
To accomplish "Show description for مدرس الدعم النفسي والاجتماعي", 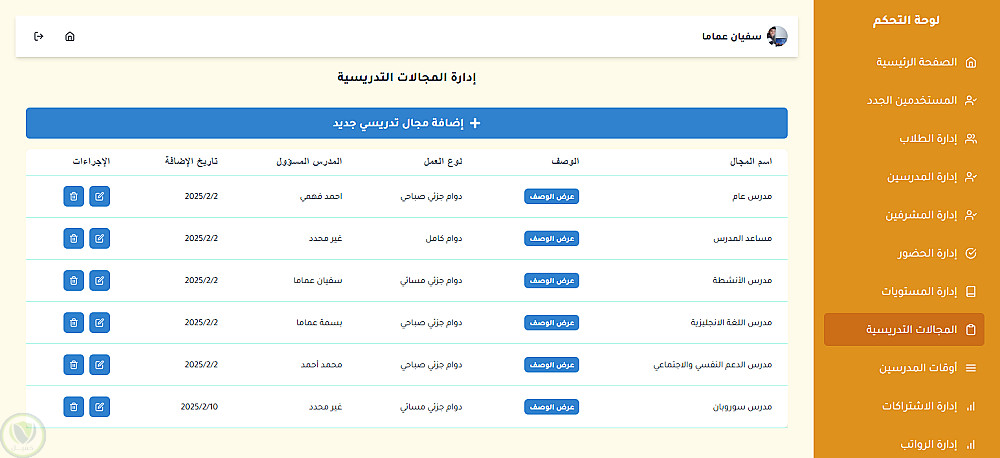I will [552, 365].
